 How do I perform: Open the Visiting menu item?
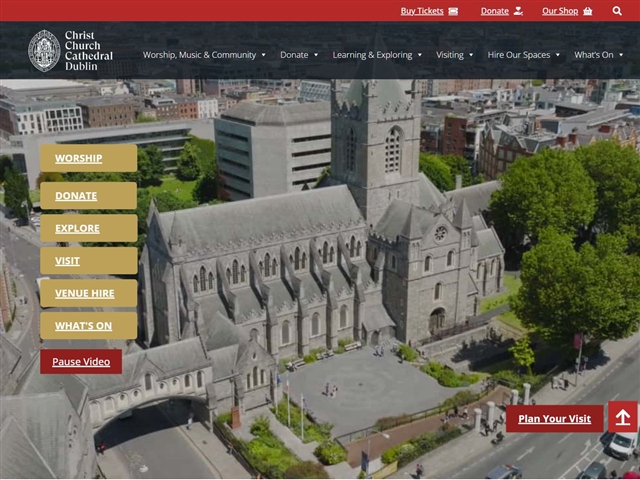coord(449,55)
